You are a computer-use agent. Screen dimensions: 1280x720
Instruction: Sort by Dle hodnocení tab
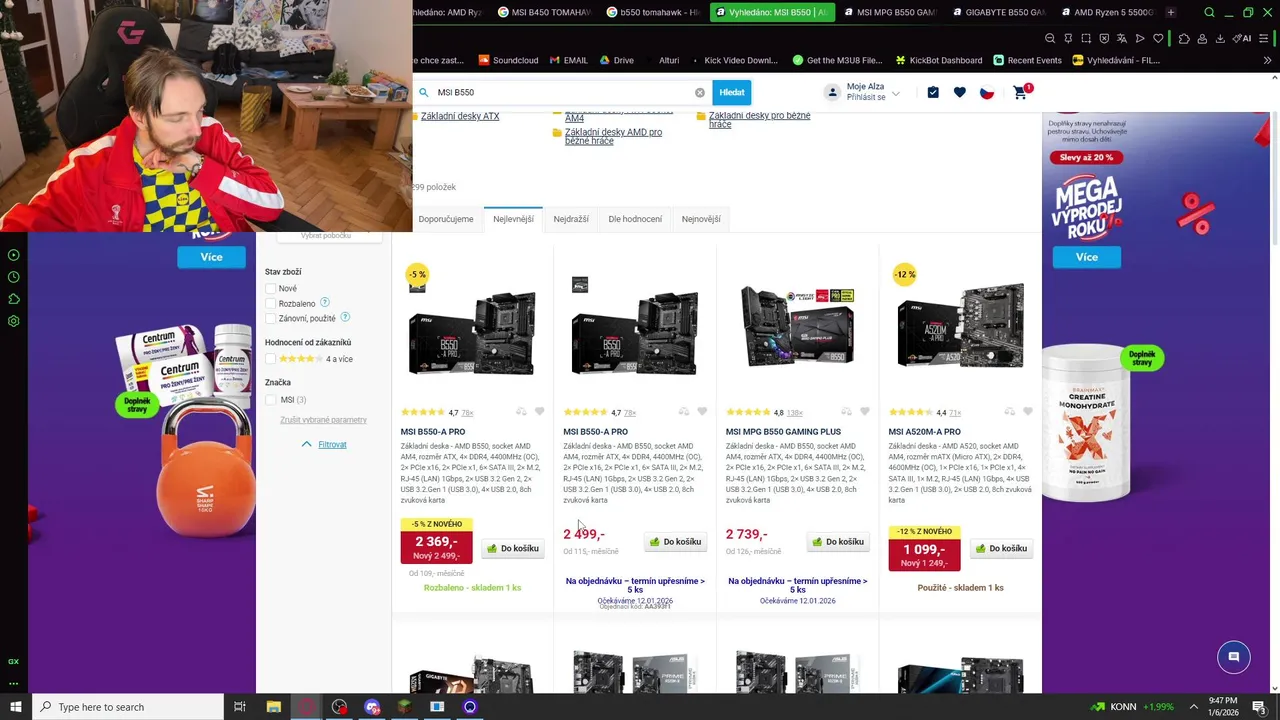point(635,219)
